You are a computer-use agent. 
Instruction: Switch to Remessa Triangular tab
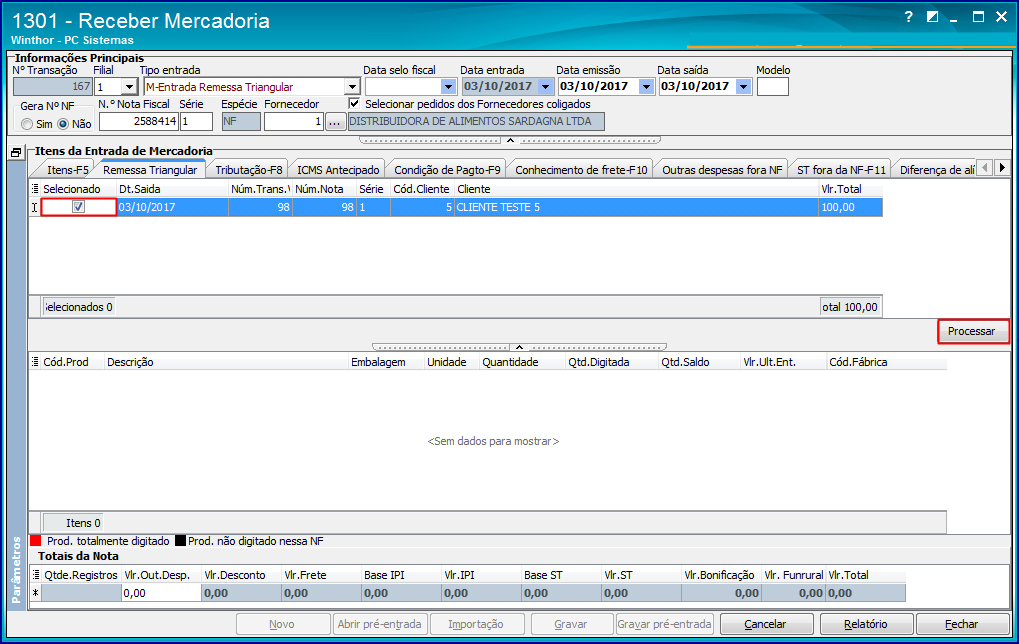pyautogui.click(x=150, y=170)
